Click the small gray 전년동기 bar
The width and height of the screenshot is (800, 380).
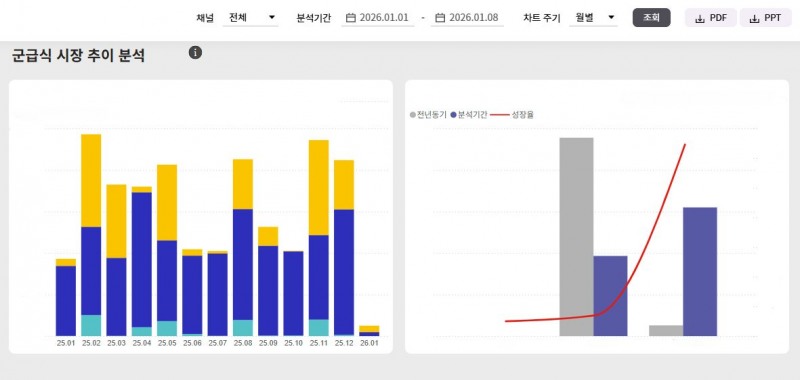pyautogui.click(x=666, y=331)
